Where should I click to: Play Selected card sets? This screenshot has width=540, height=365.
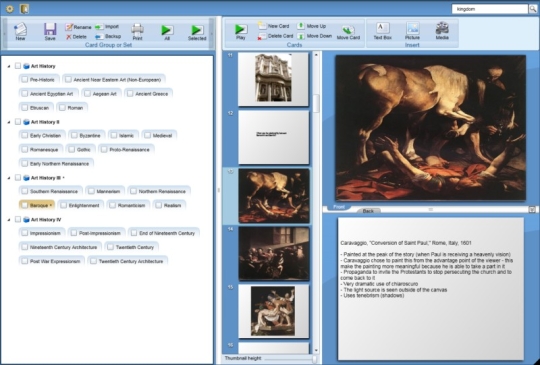(x=197, y=32)
